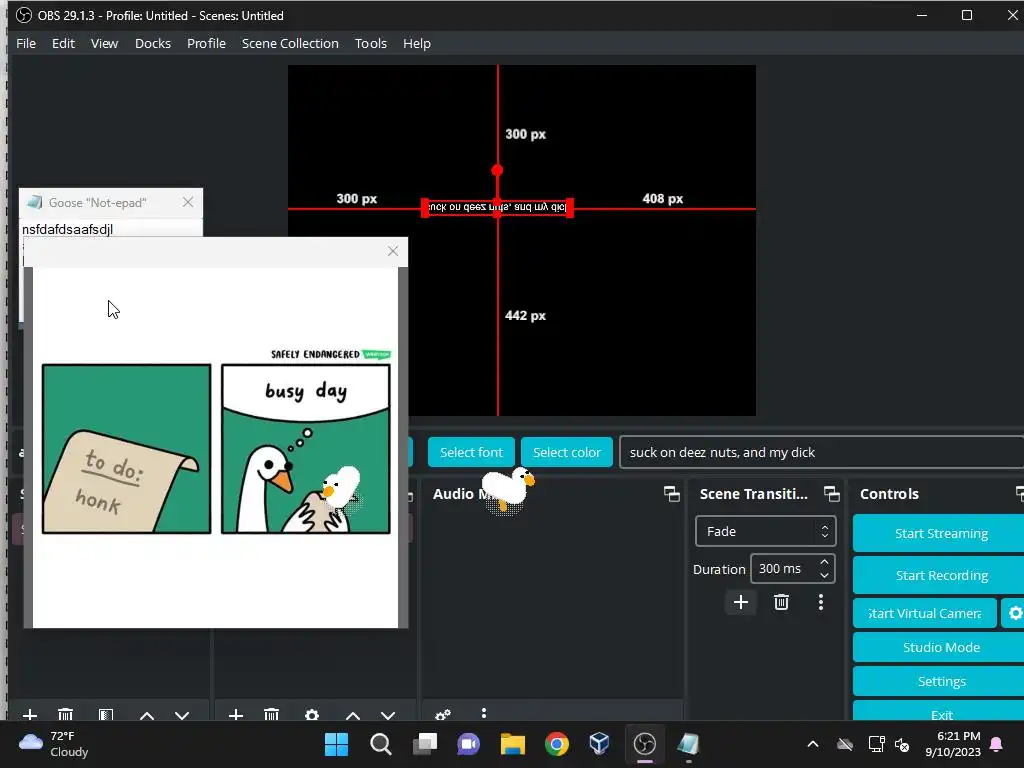Open the Scene Collection menu
The image size is (1024, 768).
[290, 43]
